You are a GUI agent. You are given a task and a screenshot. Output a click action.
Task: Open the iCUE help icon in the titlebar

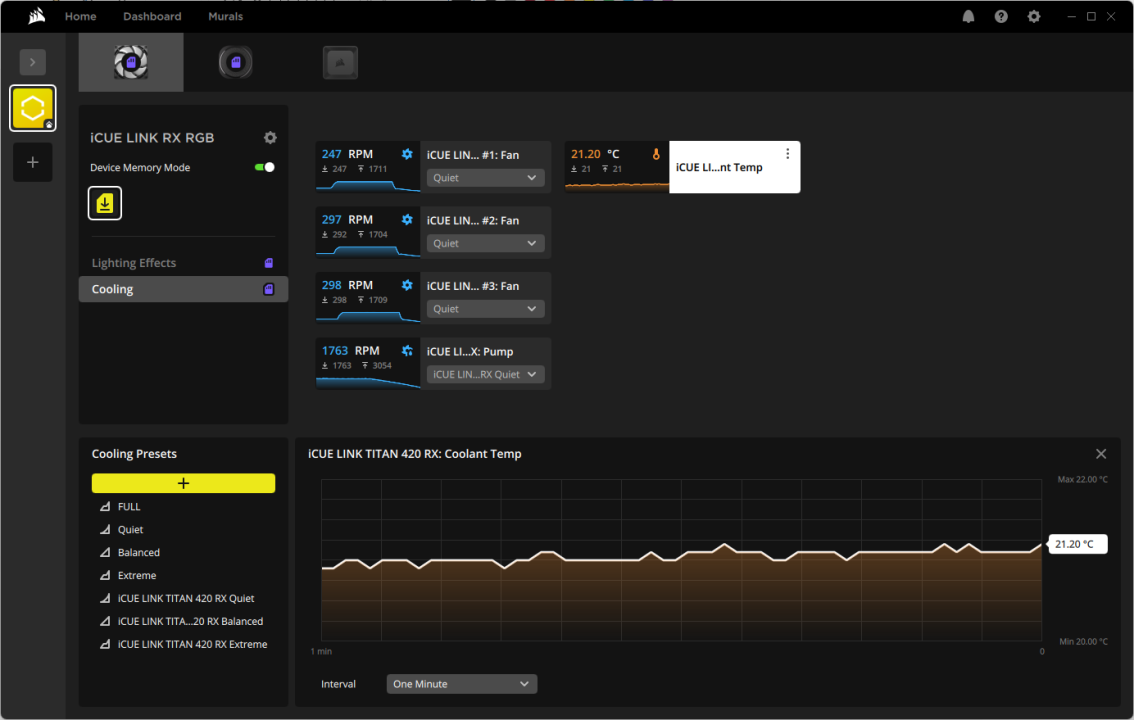point(1001,16)
